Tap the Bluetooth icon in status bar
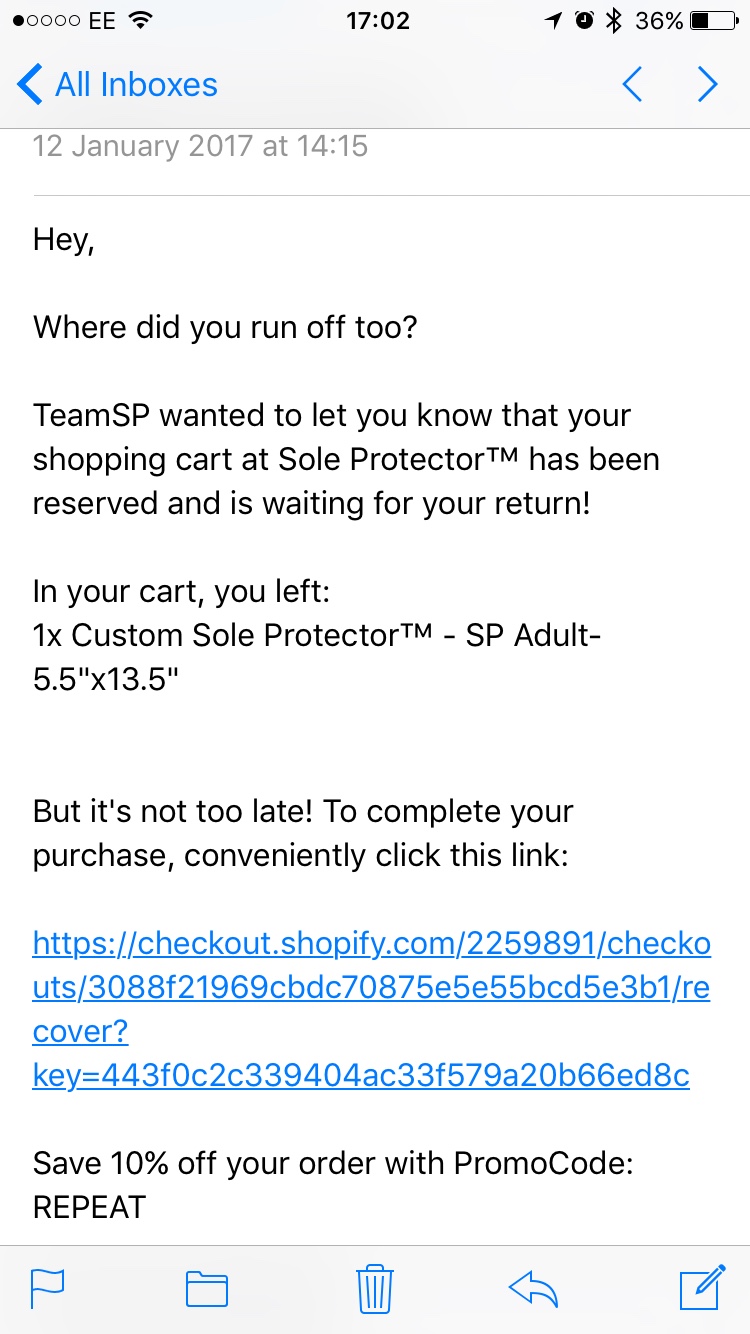750x1334 pixels. click(x=614, y=21)
